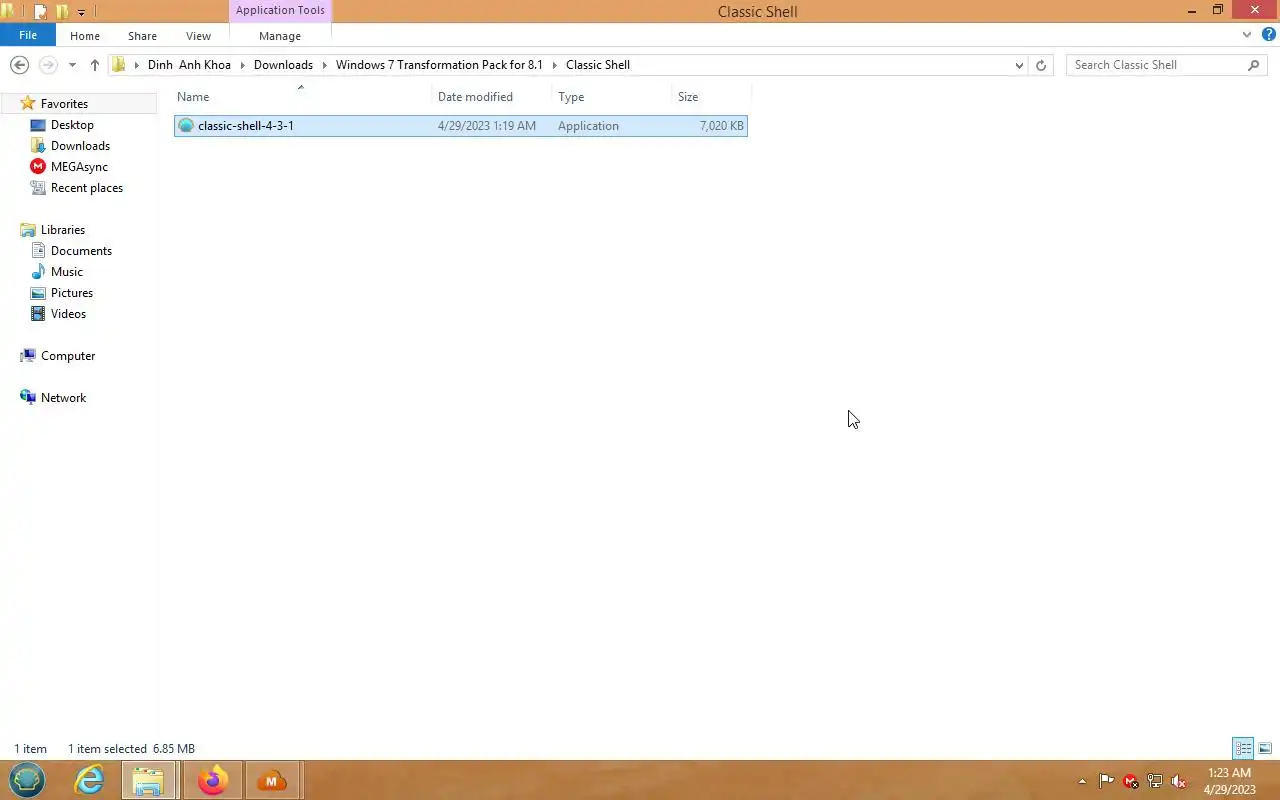Select Computer in navigation pane
The image size is (1280, 800).
pos(68,356)
